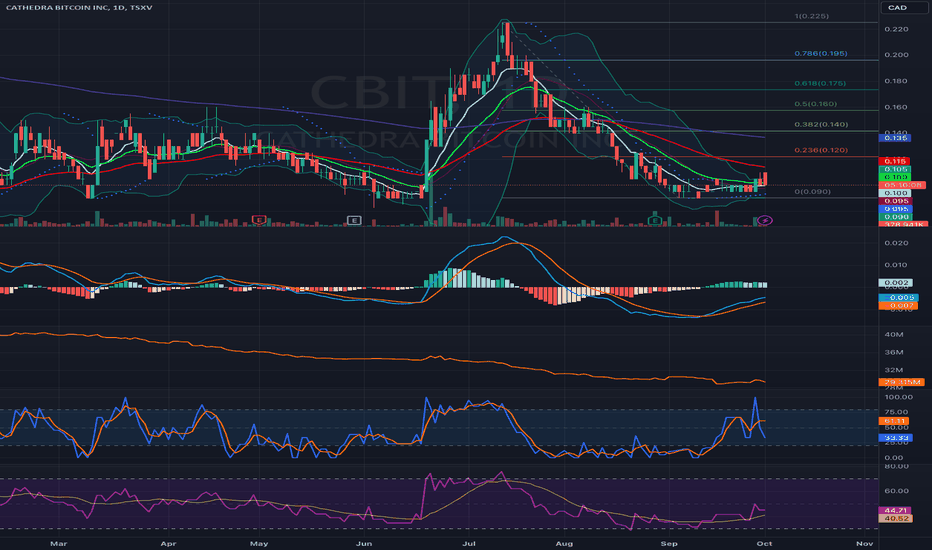The image size is (932, 550).
Task: Click the tan 40.52 RSI average label
Action: 895,518
